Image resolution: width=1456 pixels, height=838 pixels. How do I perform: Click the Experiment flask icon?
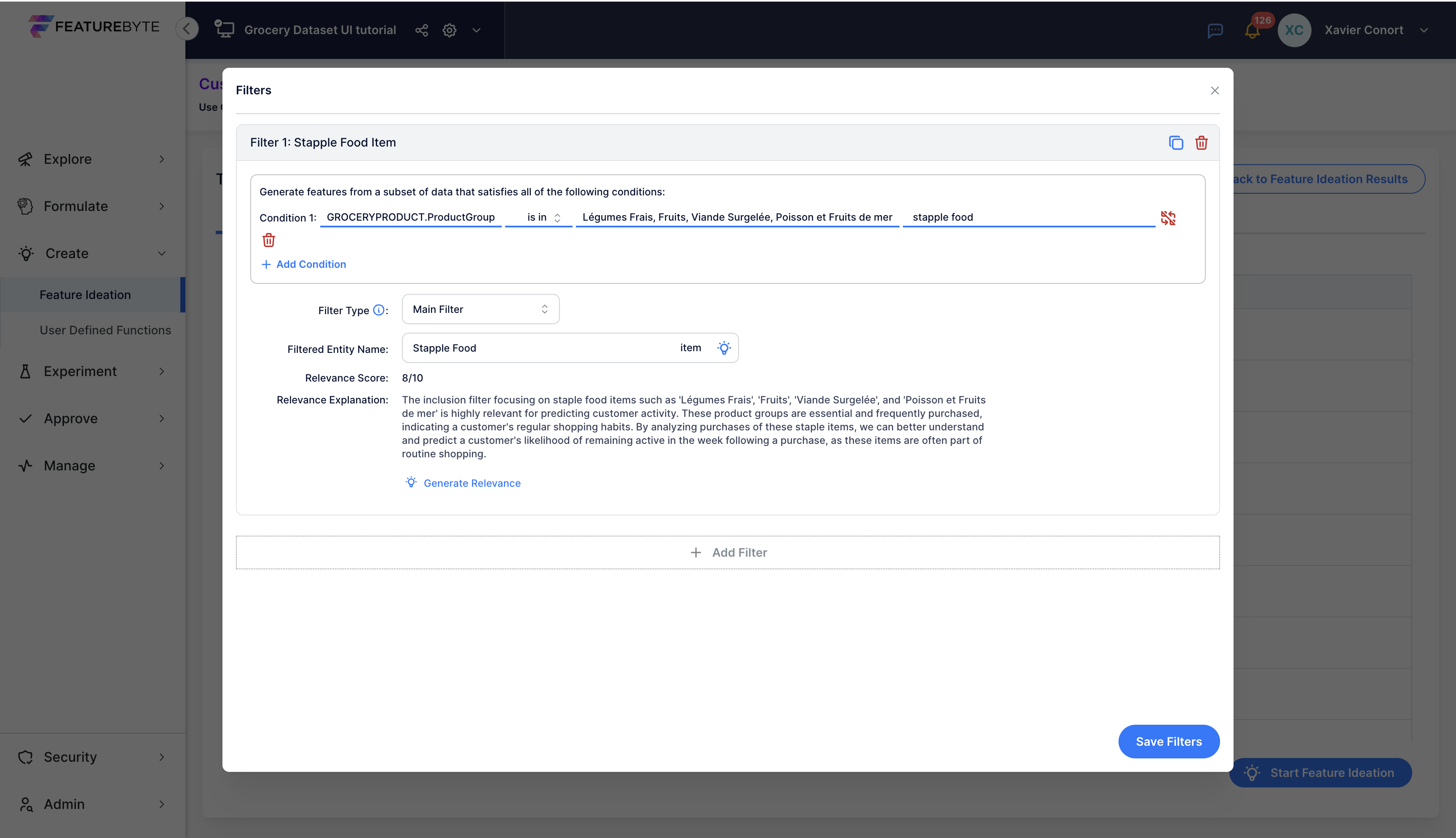click(x=25, y=371)
